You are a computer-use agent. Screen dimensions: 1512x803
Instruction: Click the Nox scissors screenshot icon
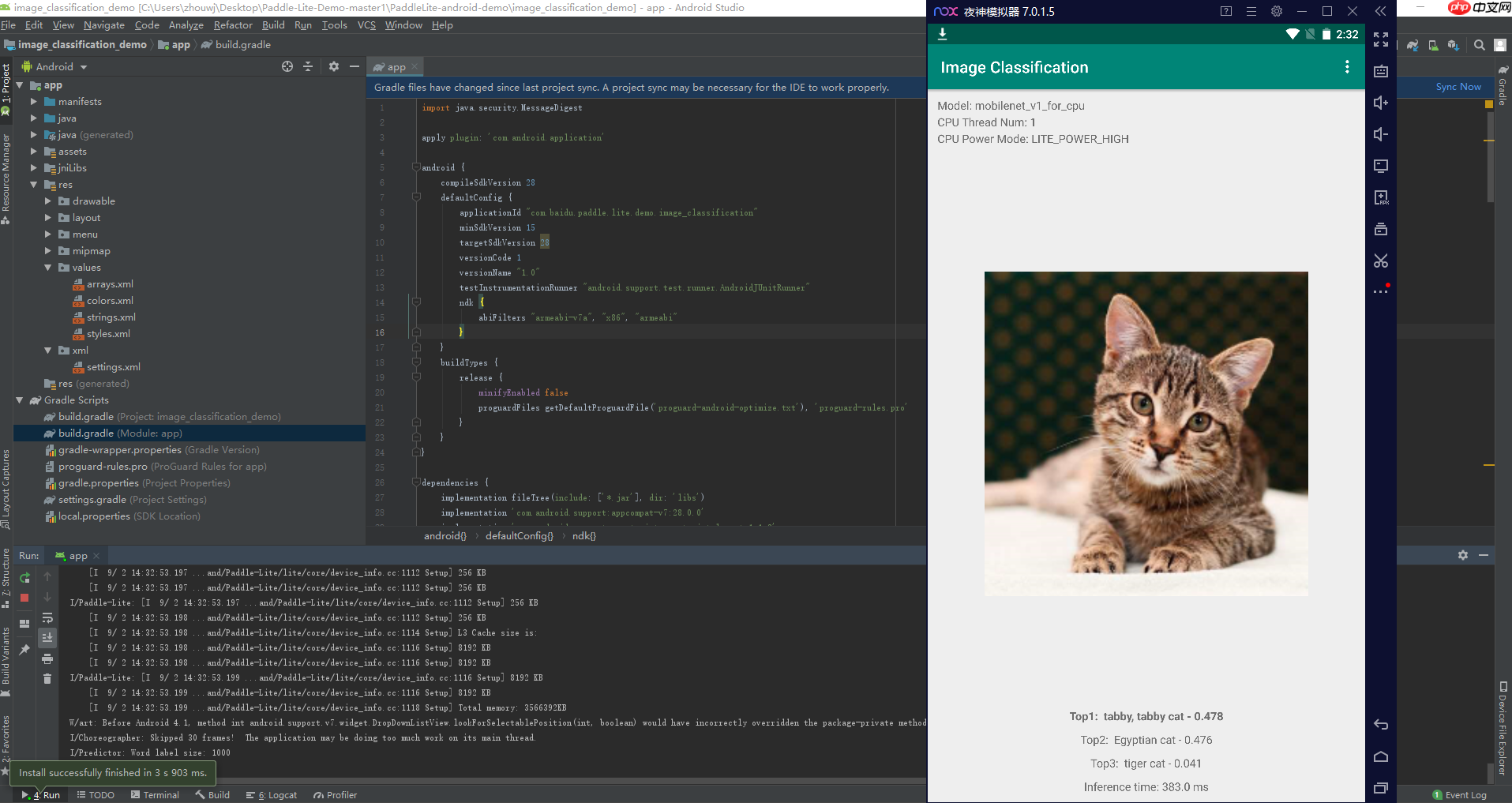[1380, 261]
